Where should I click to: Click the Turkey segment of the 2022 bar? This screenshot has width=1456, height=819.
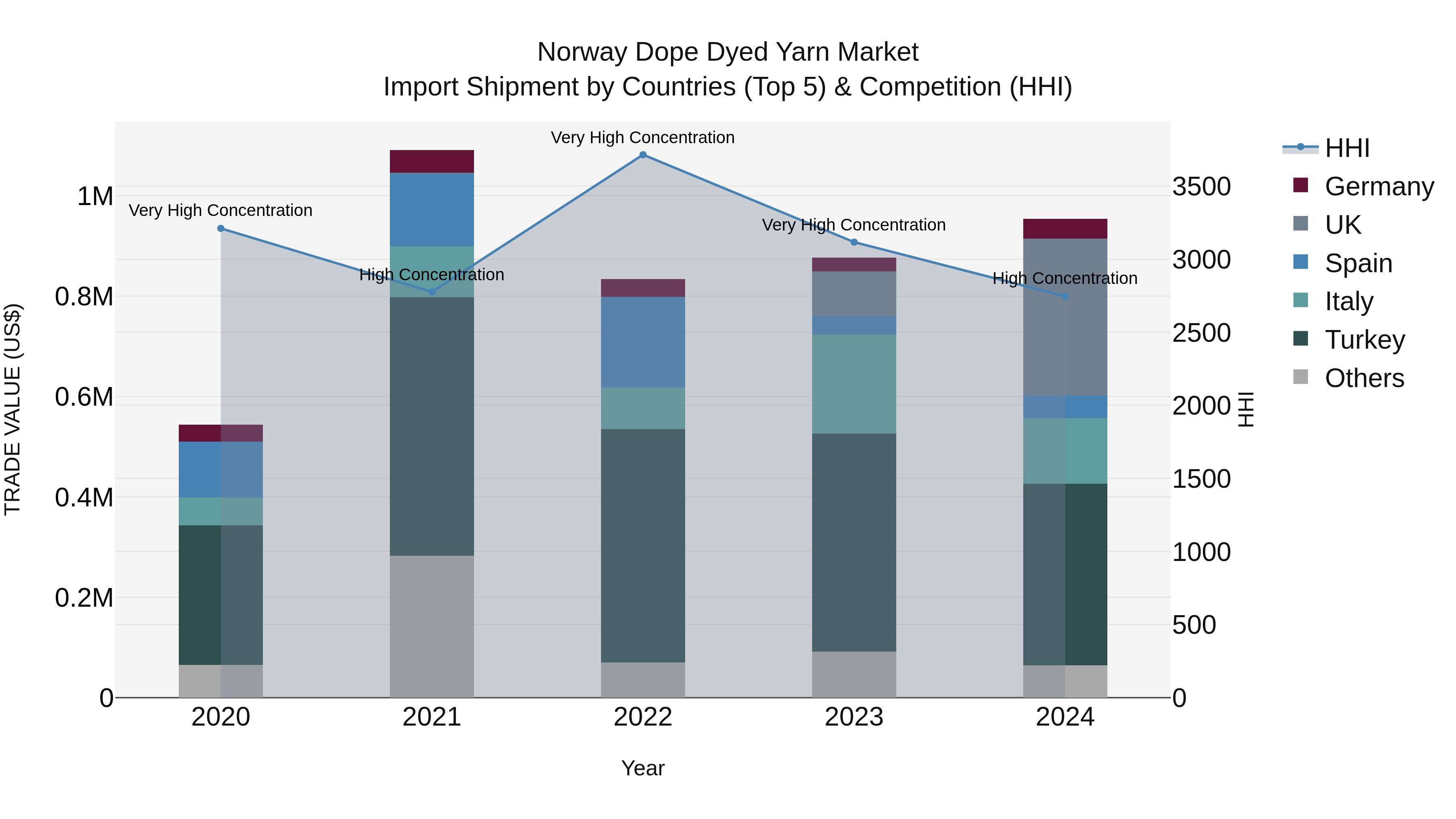click(643, 546)
